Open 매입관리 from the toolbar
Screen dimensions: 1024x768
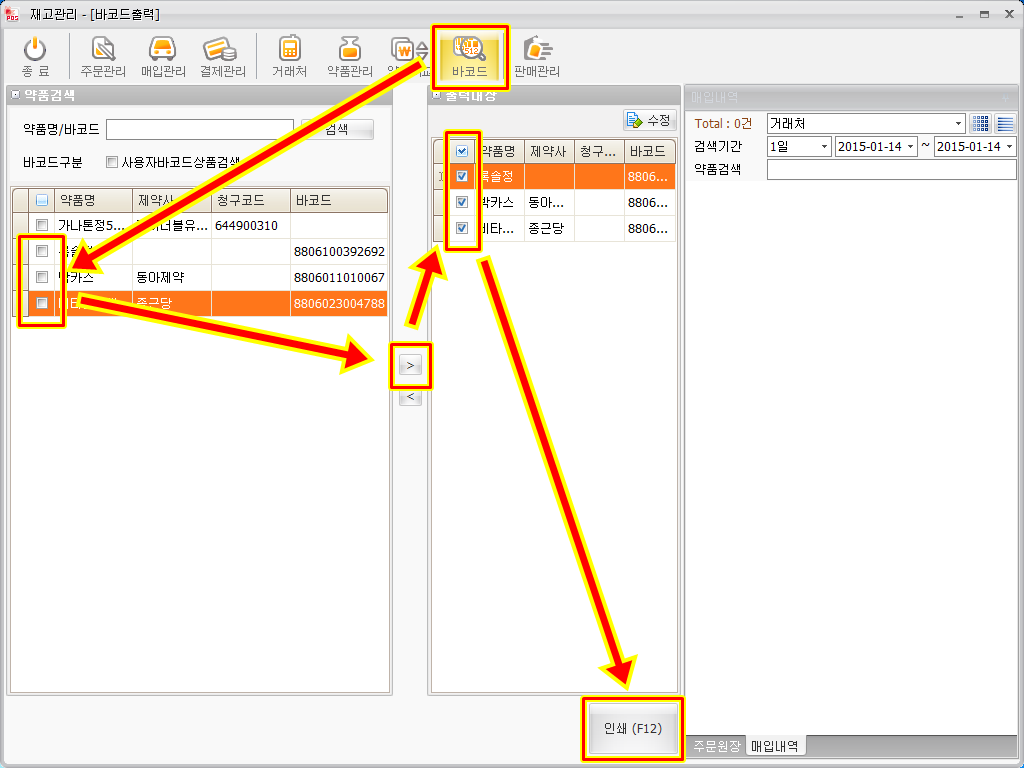(163, 56)
